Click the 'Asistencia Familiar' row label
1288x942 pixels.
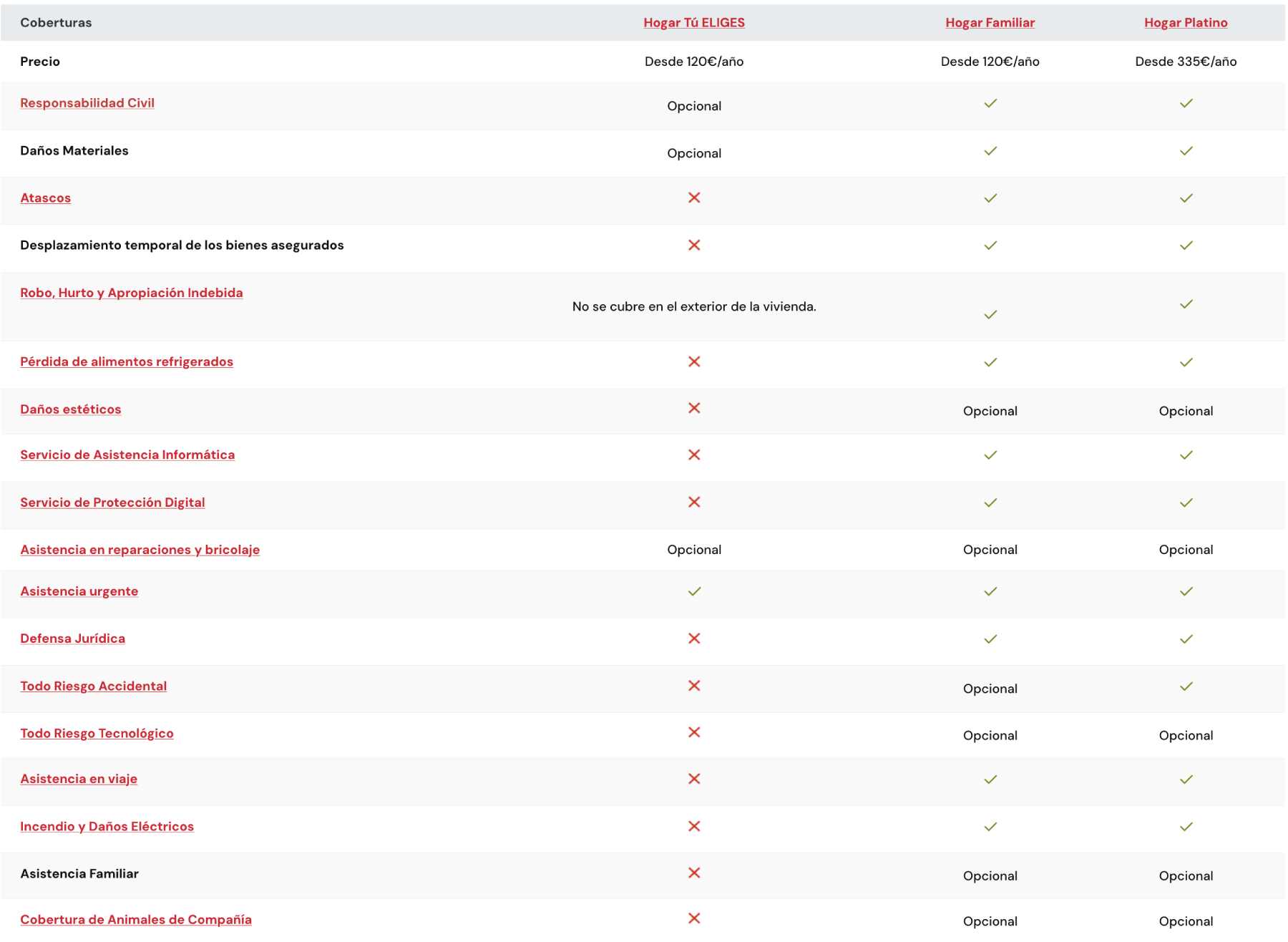[x=79, y=873]
